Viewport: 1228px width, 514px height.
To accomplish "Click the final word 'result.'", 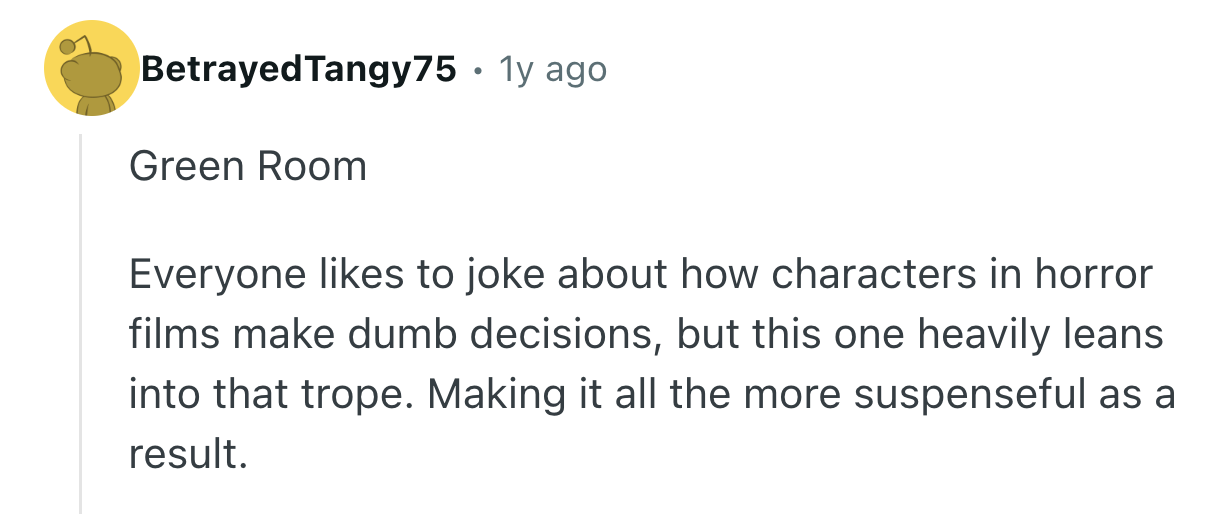I will point(187,455).
